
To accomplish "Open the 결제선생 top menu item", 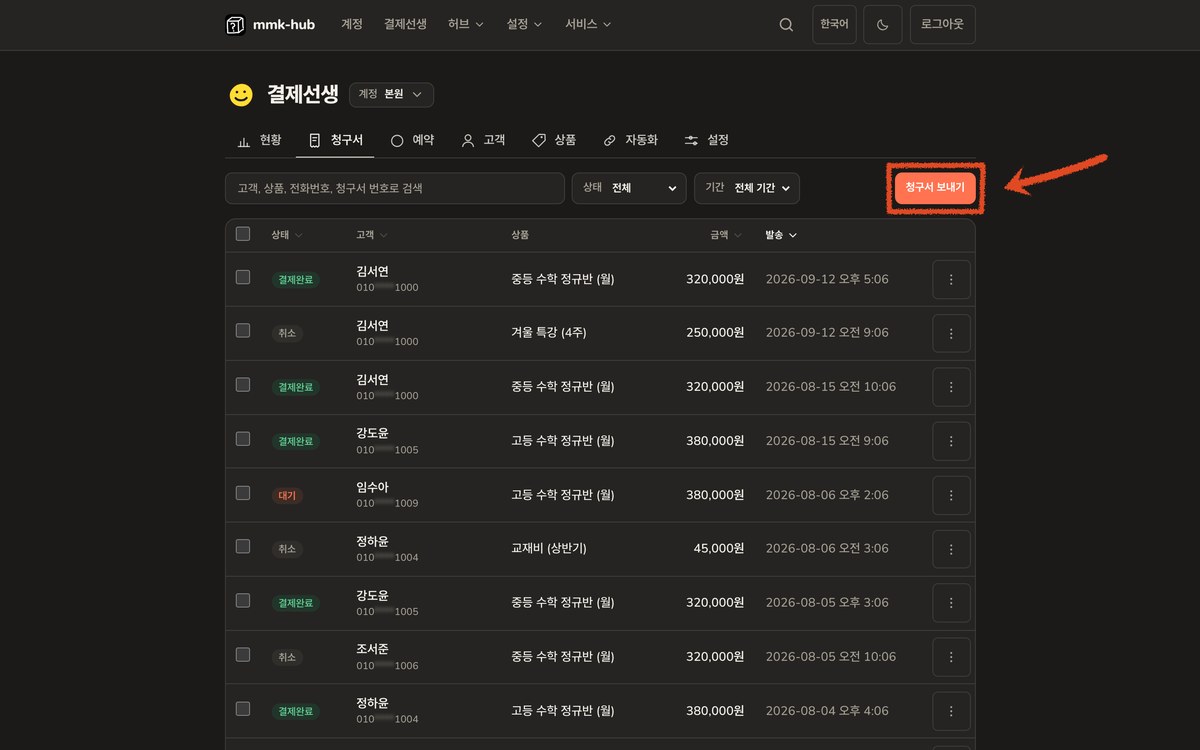I will 405,24.
